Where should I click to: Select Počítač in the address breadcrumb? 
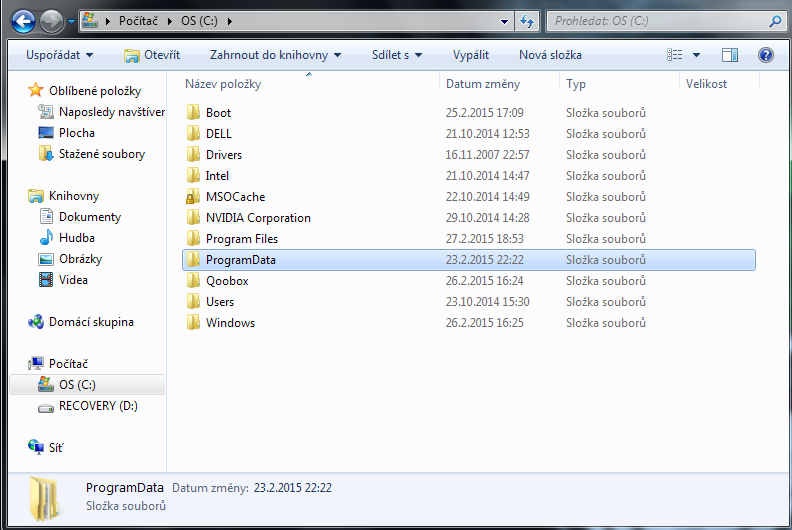[138, 21]
